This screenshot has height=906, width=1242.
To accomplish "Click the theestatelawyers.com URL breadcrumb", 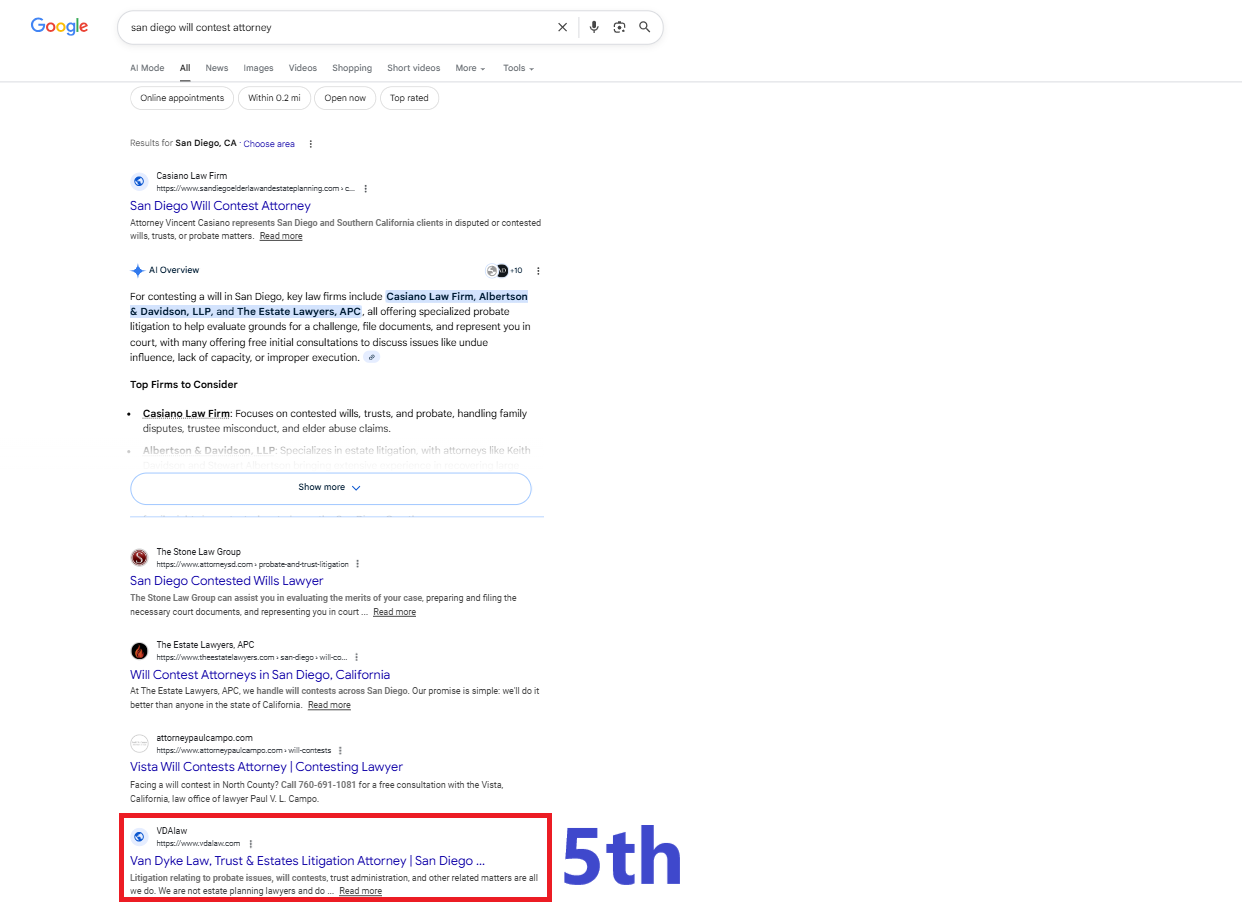I will [x=252, y=657].
